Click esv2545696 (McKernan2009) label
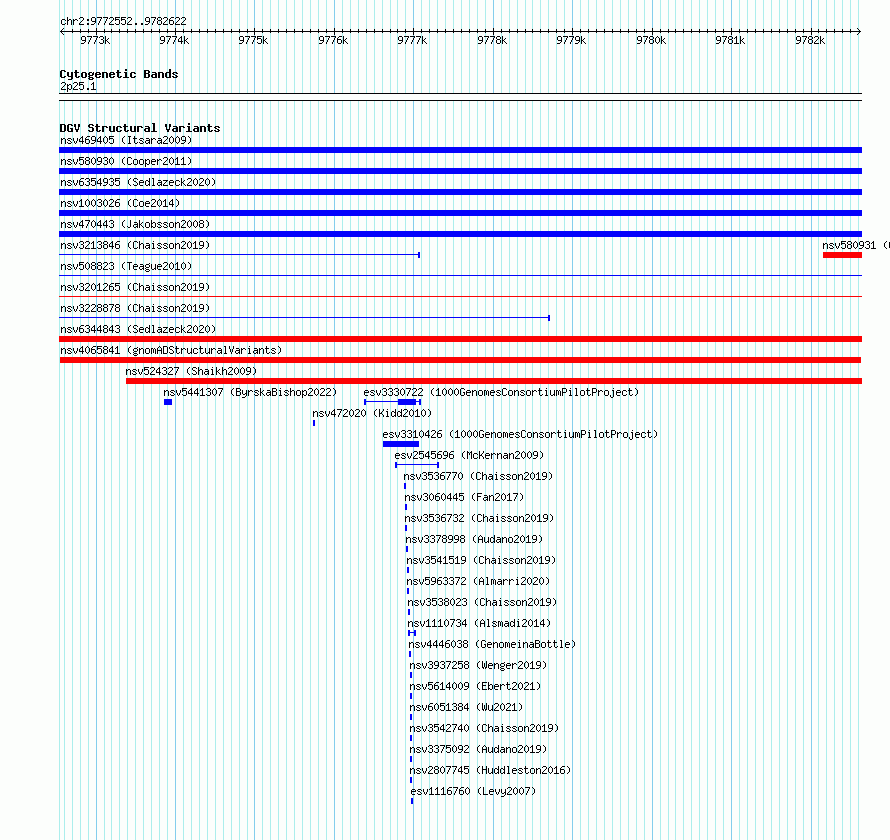The image size is (890, 840). click(x=469, y=455)
